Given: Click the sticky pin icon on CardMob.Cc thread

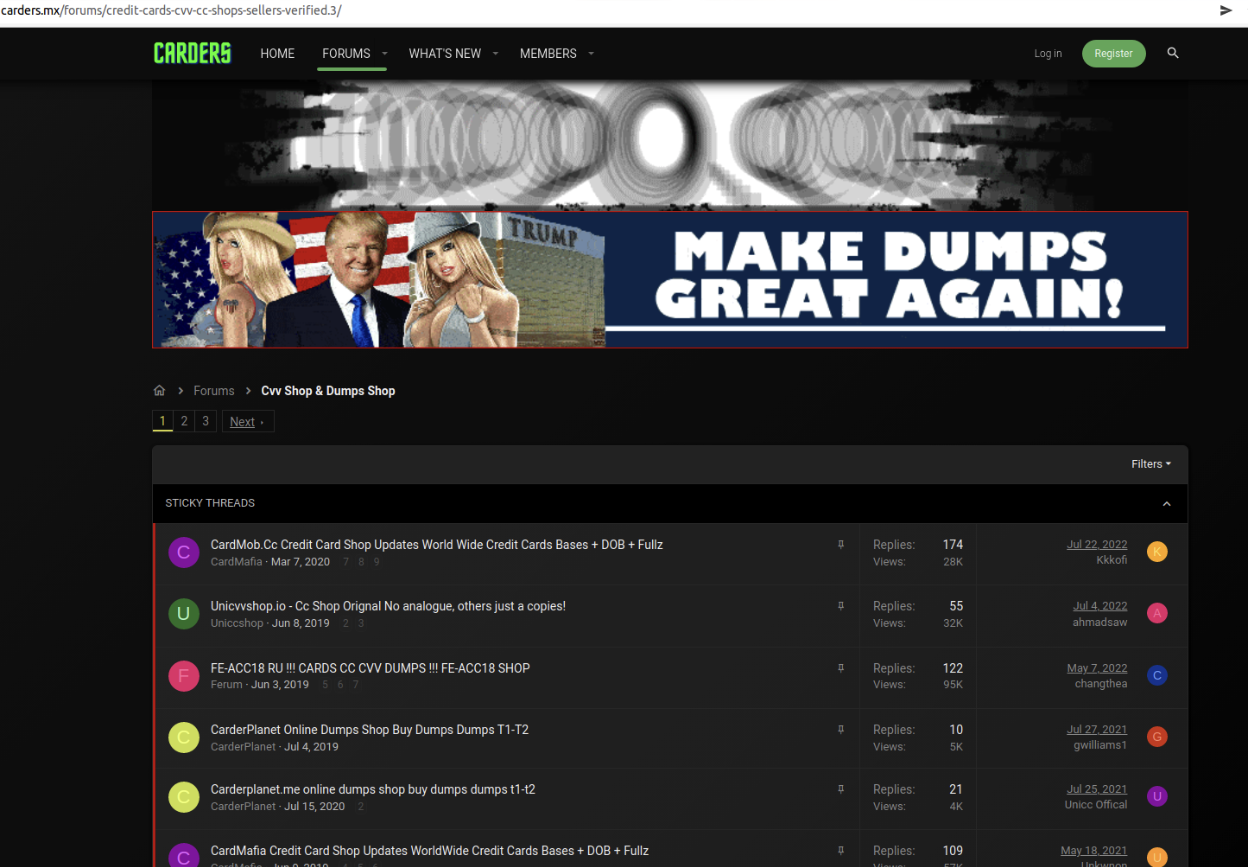Looking at the screenshot, I should coord(841,545).
